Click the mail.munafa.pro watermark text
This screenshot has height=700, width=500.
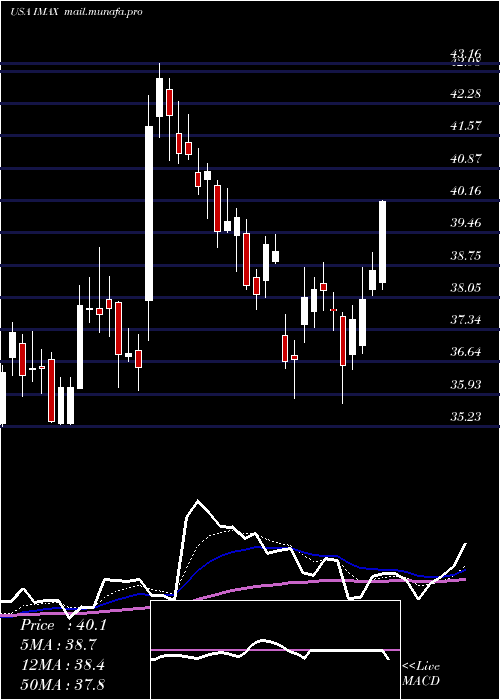[x=103, y=12]
